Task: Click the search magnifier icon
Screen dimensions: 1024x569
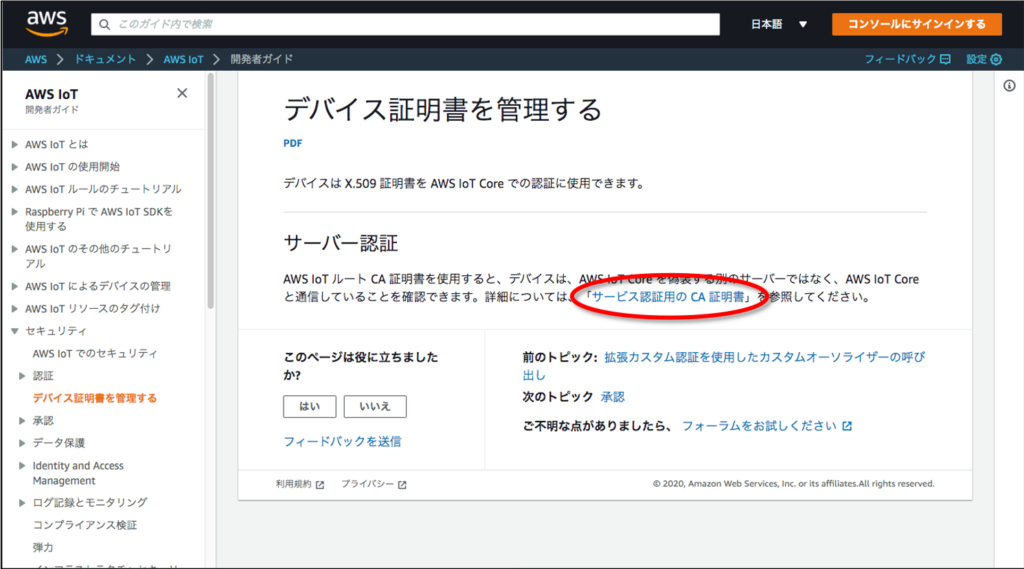Action: (x=105, y=24)
